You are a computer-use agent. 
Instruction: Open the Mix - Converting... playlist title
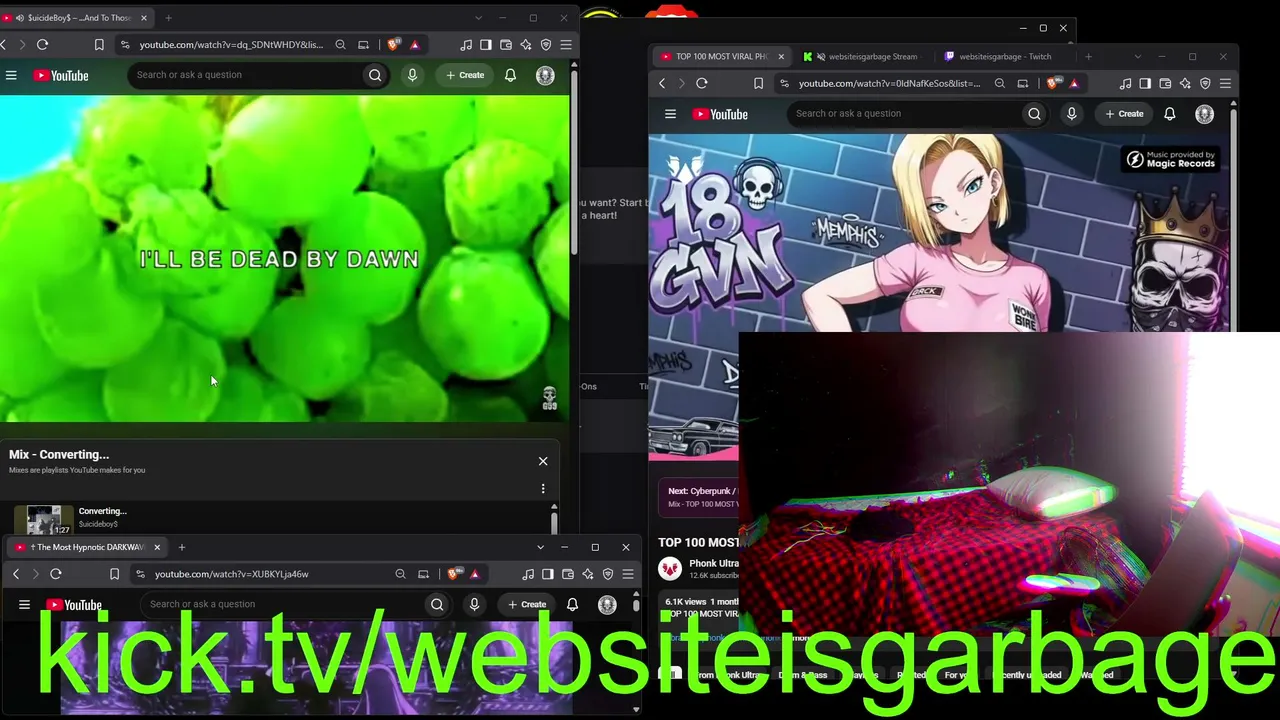tap(59, 455)
